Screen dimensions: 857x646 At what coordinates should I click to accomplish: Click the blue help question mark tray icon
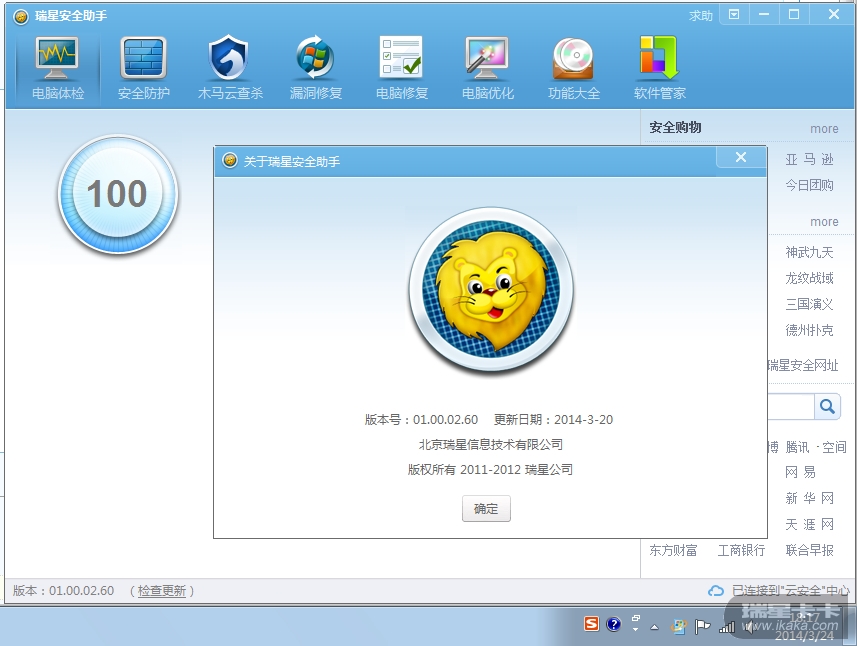coord(614,624)
